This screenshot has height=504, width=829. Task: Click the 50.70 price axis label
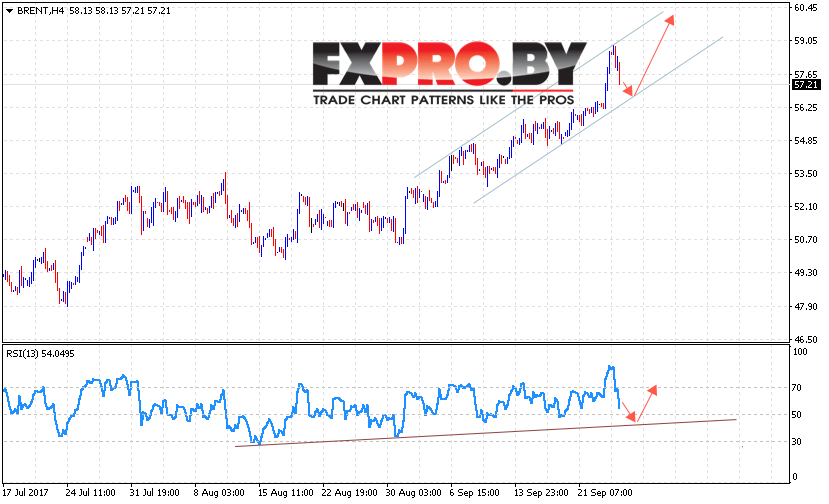(806, 240)
